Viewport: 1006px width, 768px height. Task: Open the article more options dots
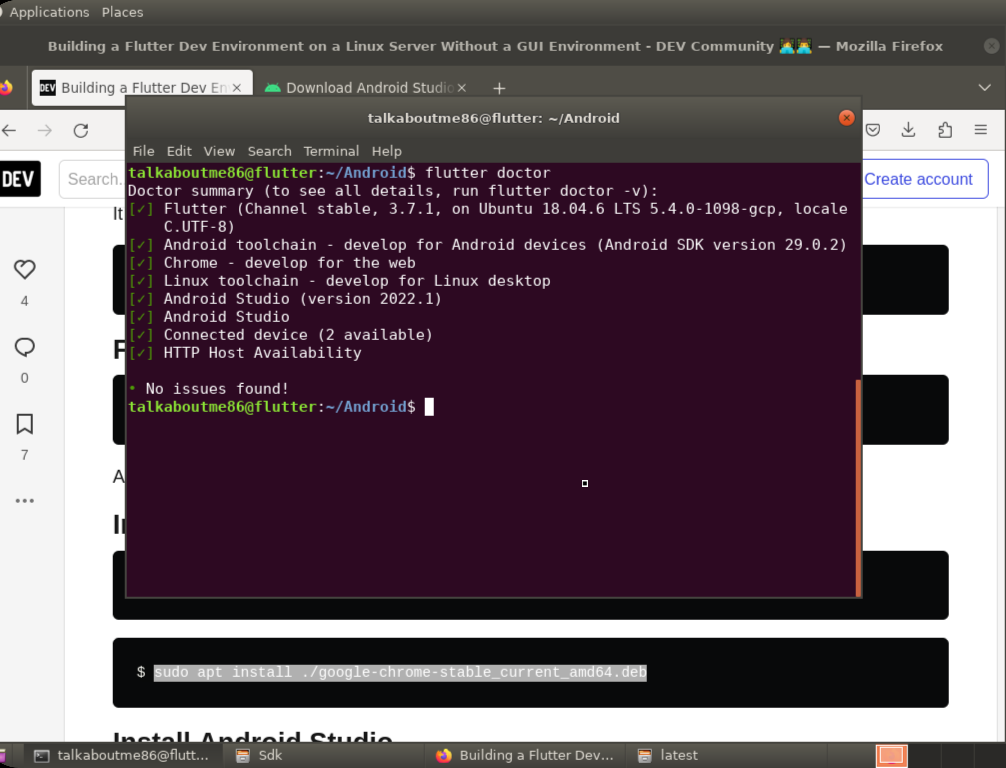[x=24, y=500]
